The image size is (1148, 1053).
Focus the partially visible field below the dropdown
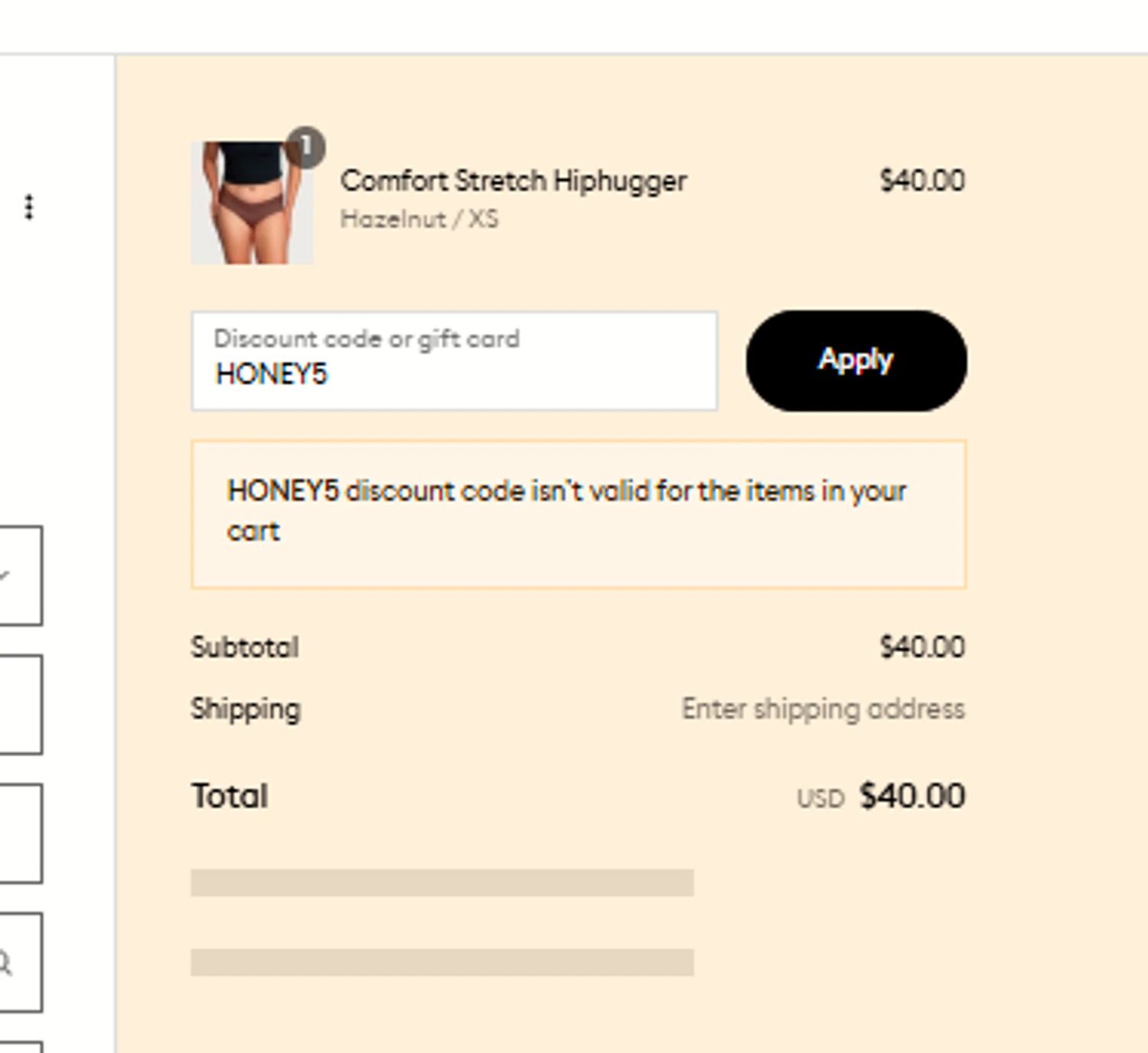(x=21, y=704)
